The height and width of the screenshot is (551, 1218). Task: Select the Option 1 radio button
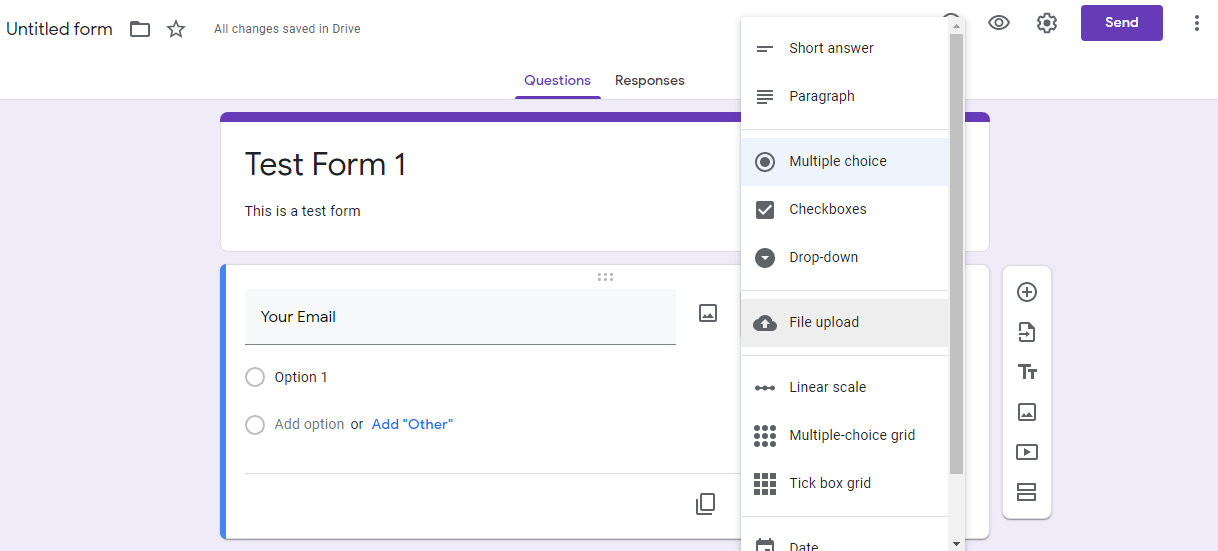(255, 377)
